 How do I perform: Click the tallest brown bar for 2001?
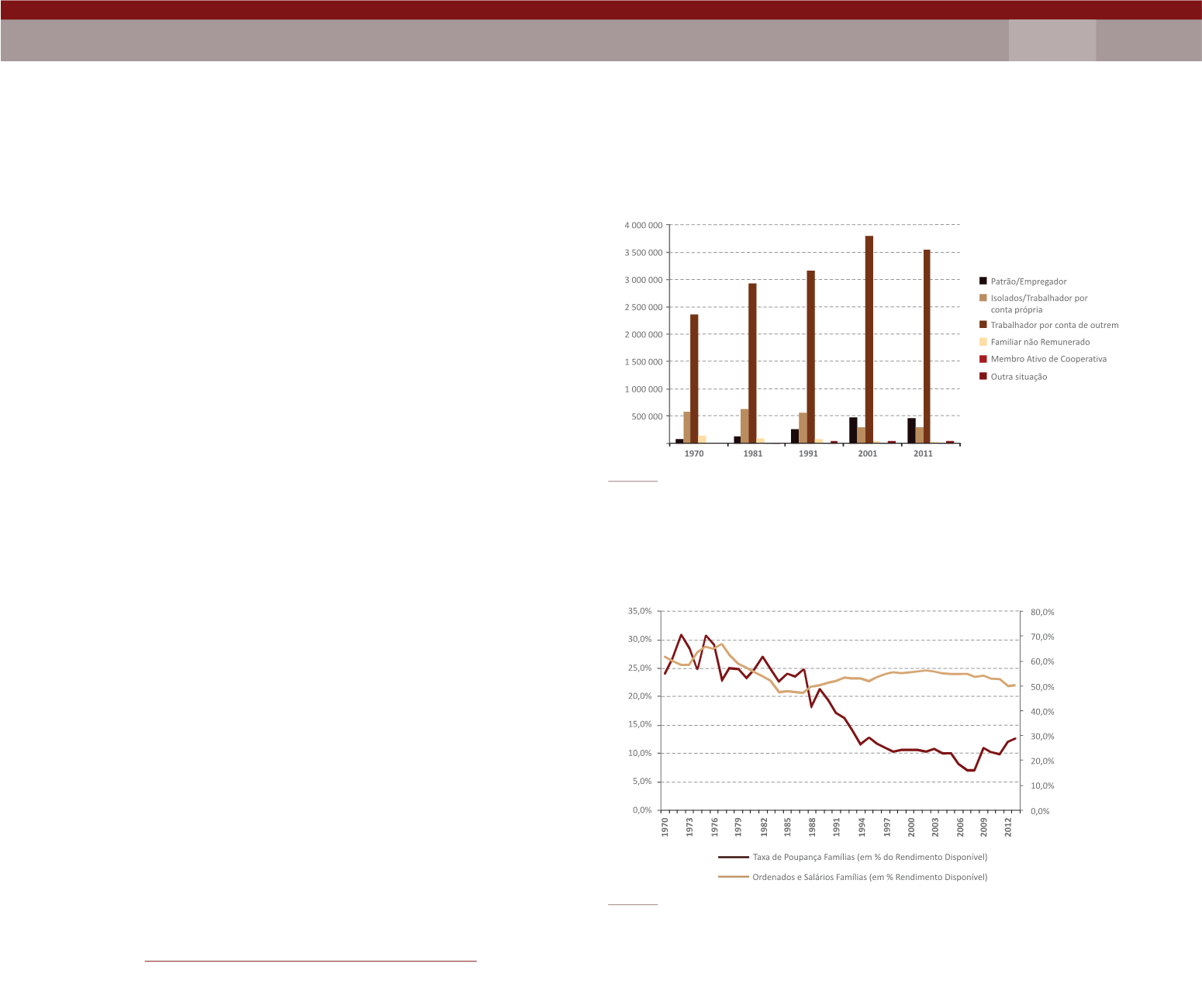tap(869, 340)
